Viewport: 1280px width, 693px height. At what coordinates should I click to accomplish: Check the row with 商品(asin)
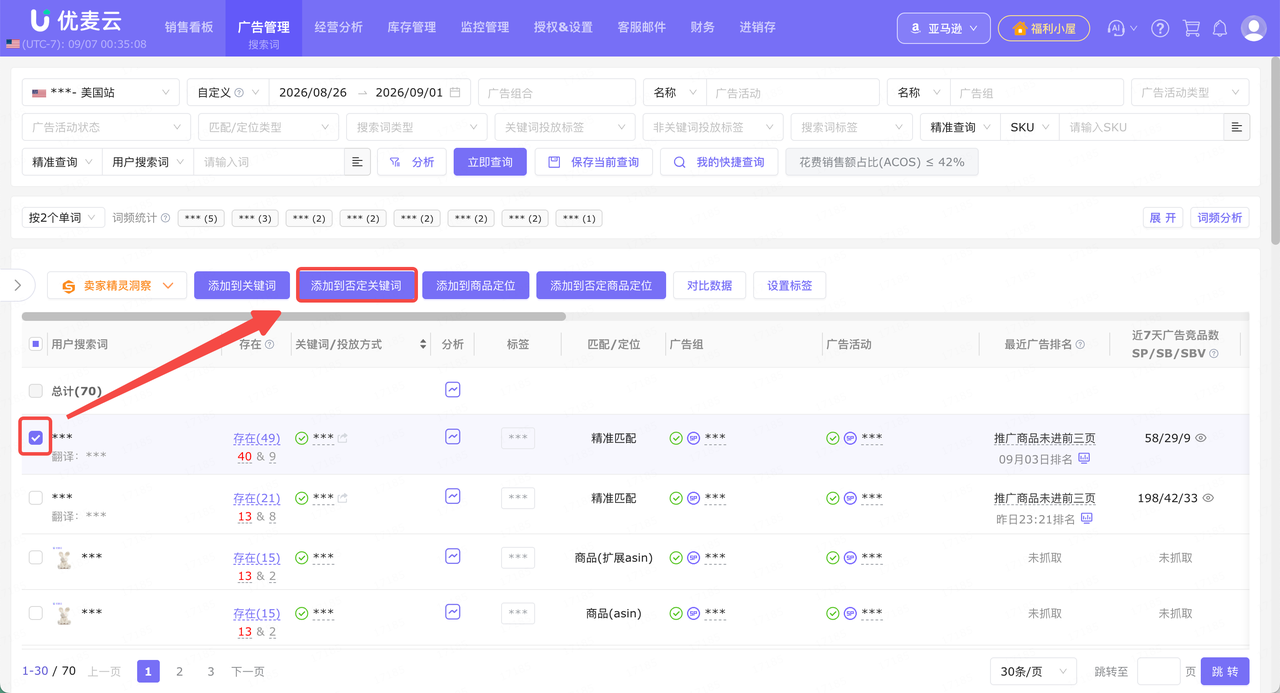36,613
